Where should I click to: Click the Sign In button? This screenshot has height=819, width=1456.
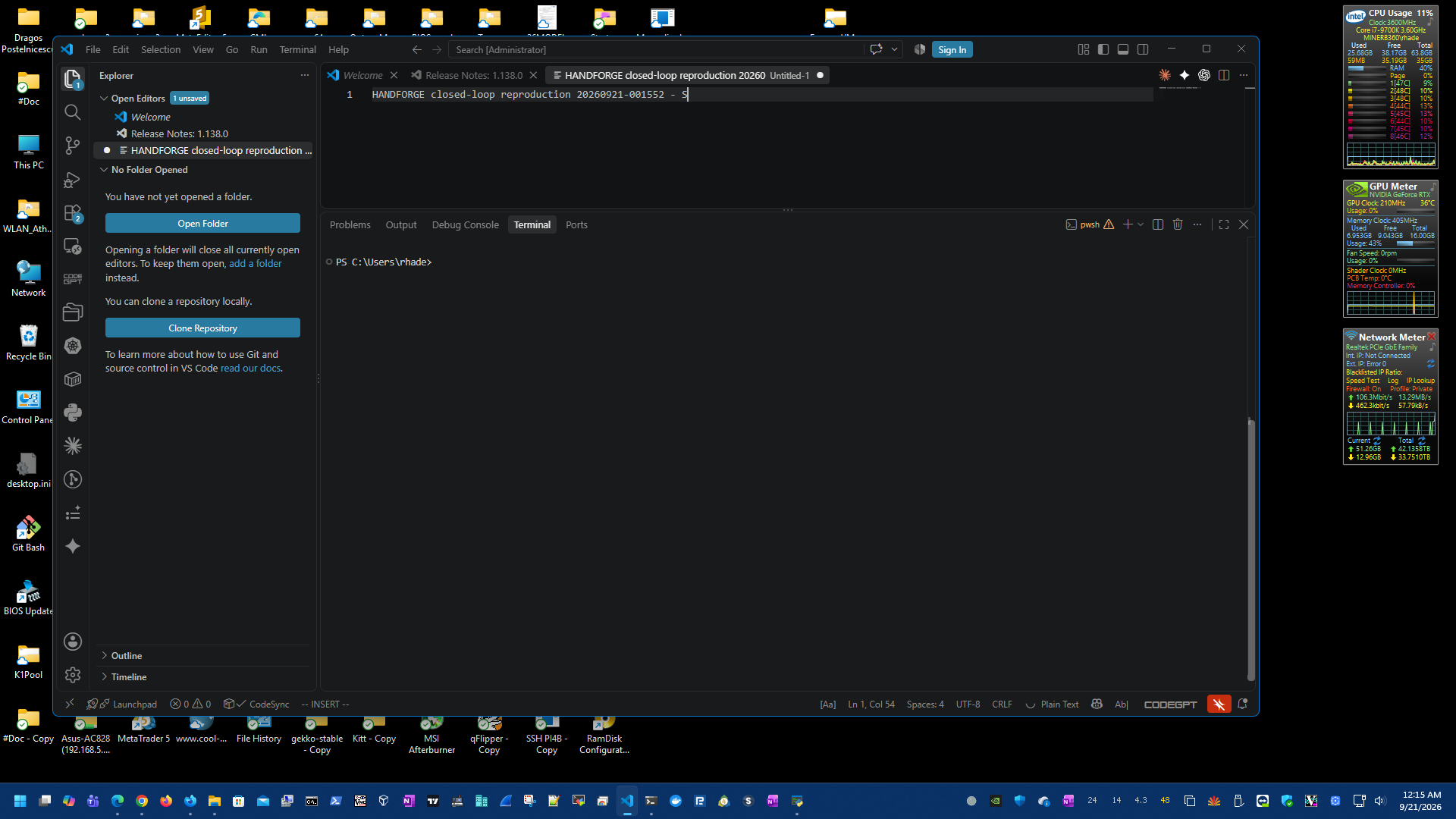(952, 49)
